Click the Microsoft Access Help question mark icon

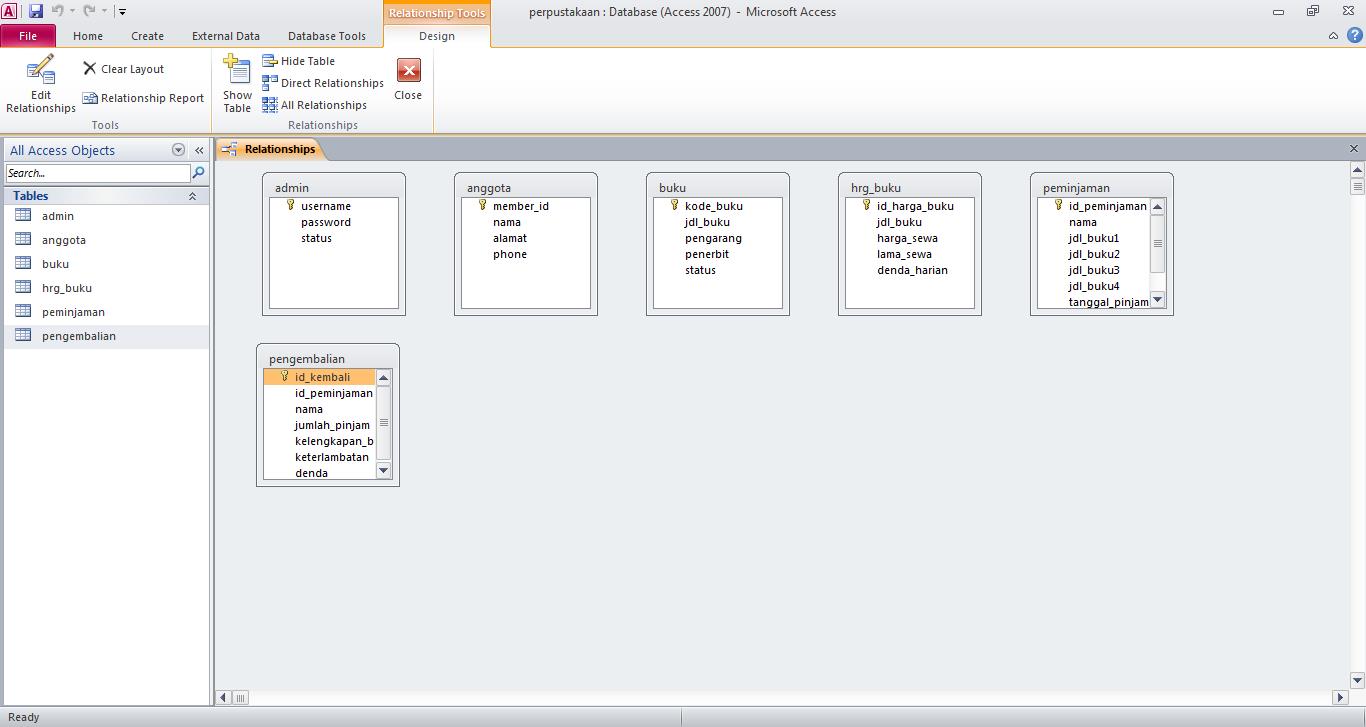[1354, 35]
